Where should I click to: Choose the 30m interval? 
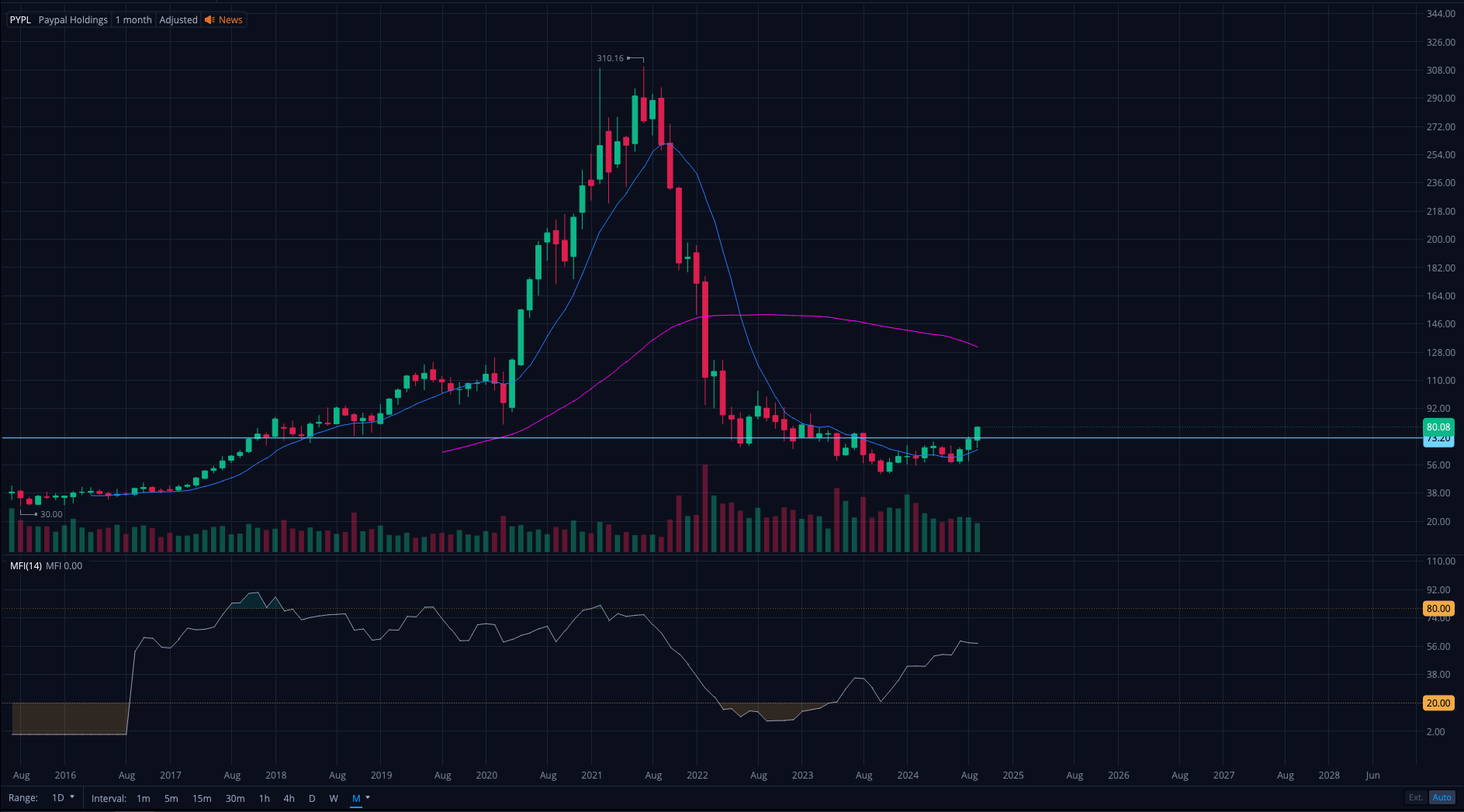tap(235, 798)
